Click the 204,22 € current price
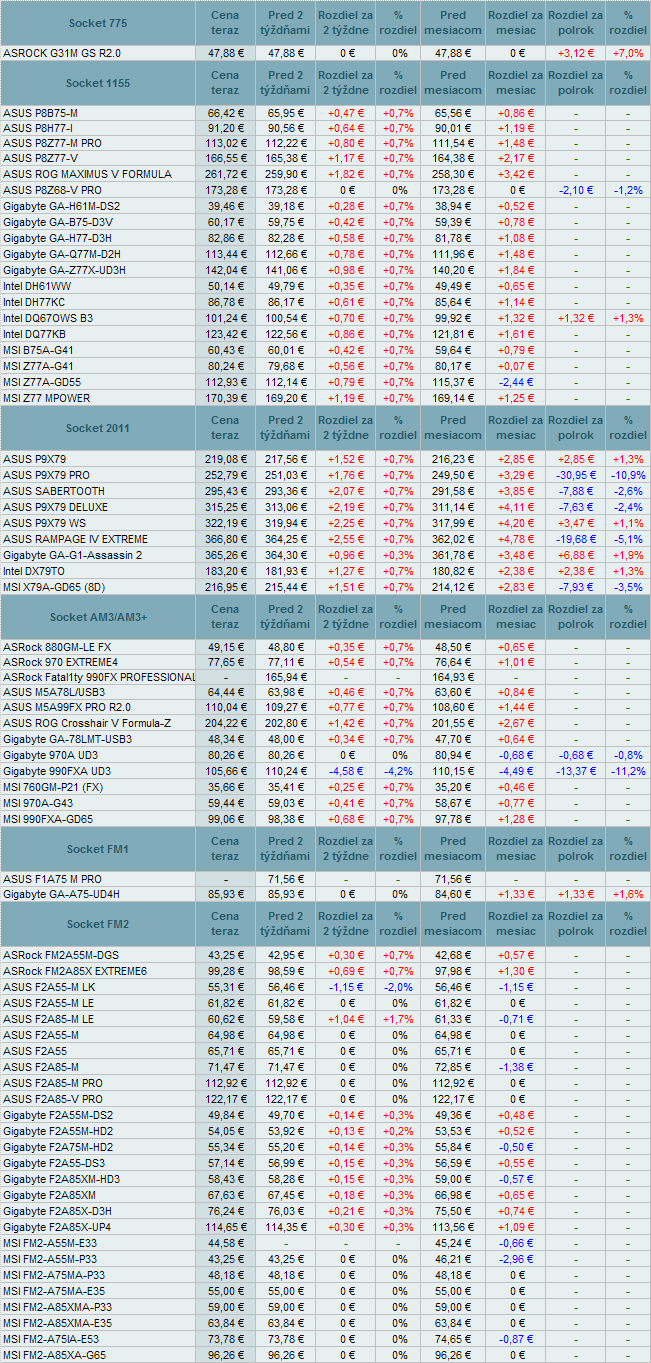Viewport: 651px width, 1363px height. click(226, 723)
